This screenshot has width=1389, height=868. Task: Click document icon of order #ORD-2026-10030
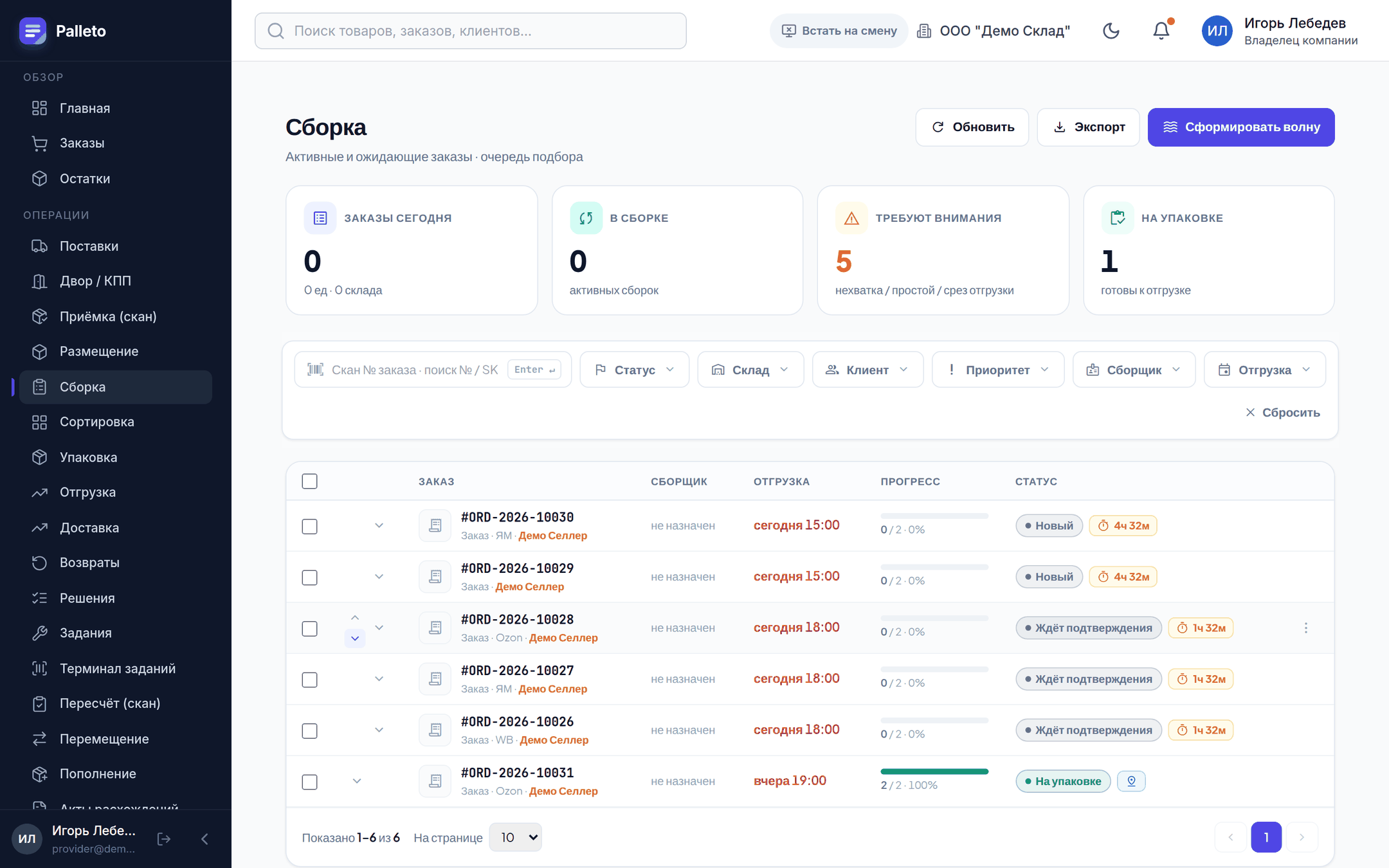[435, 525]
